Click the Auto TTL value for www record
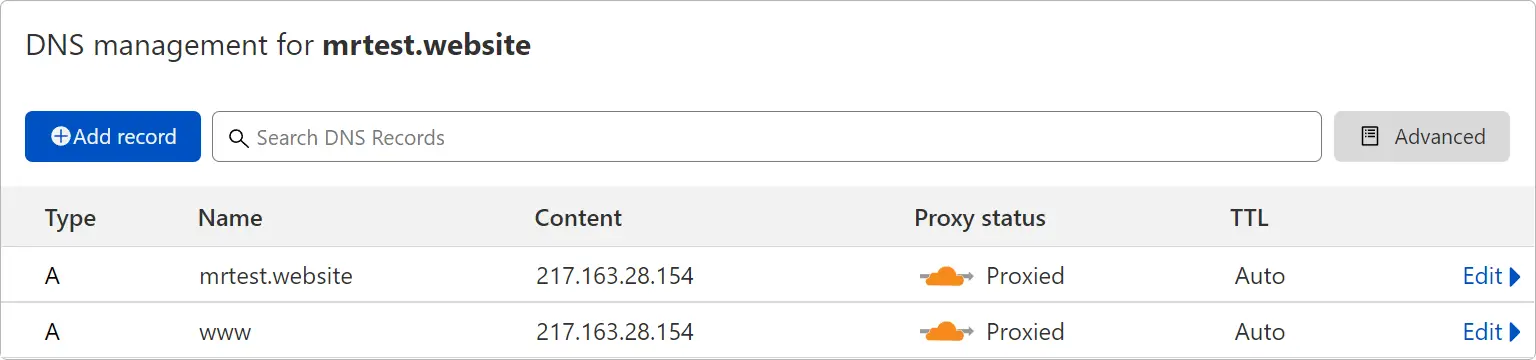 [1260, 332]
